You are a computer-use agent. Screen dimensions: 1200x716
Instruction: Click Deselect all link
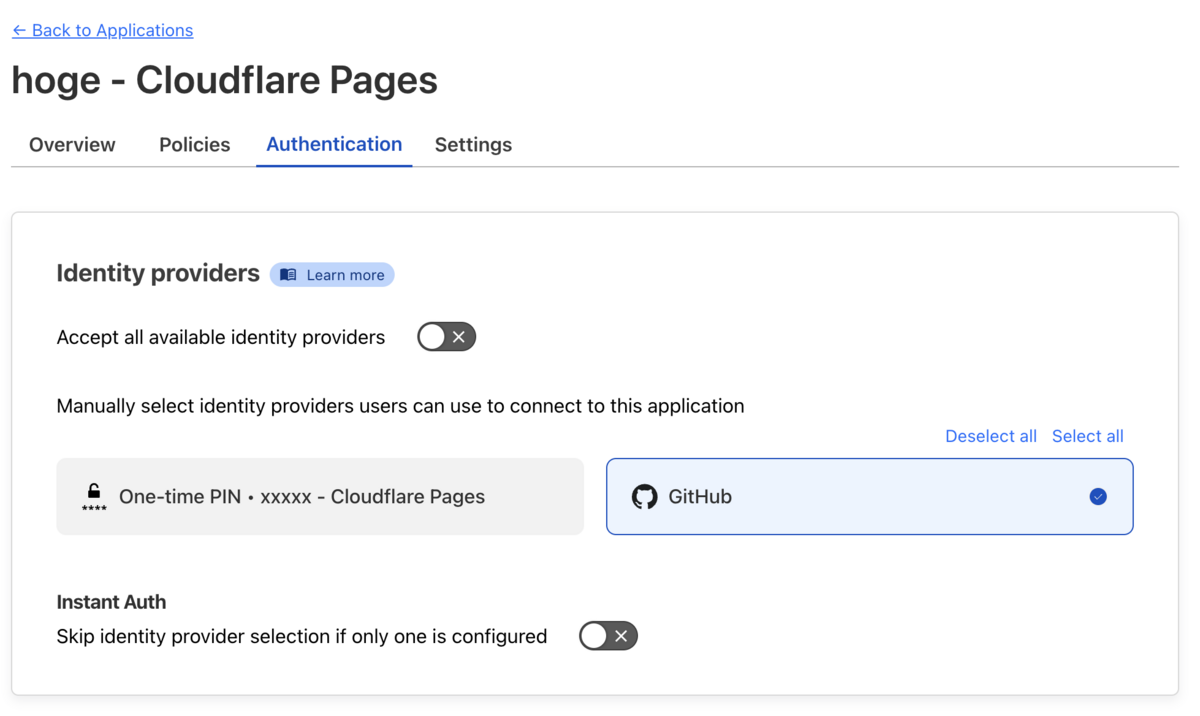pos(991,436)
